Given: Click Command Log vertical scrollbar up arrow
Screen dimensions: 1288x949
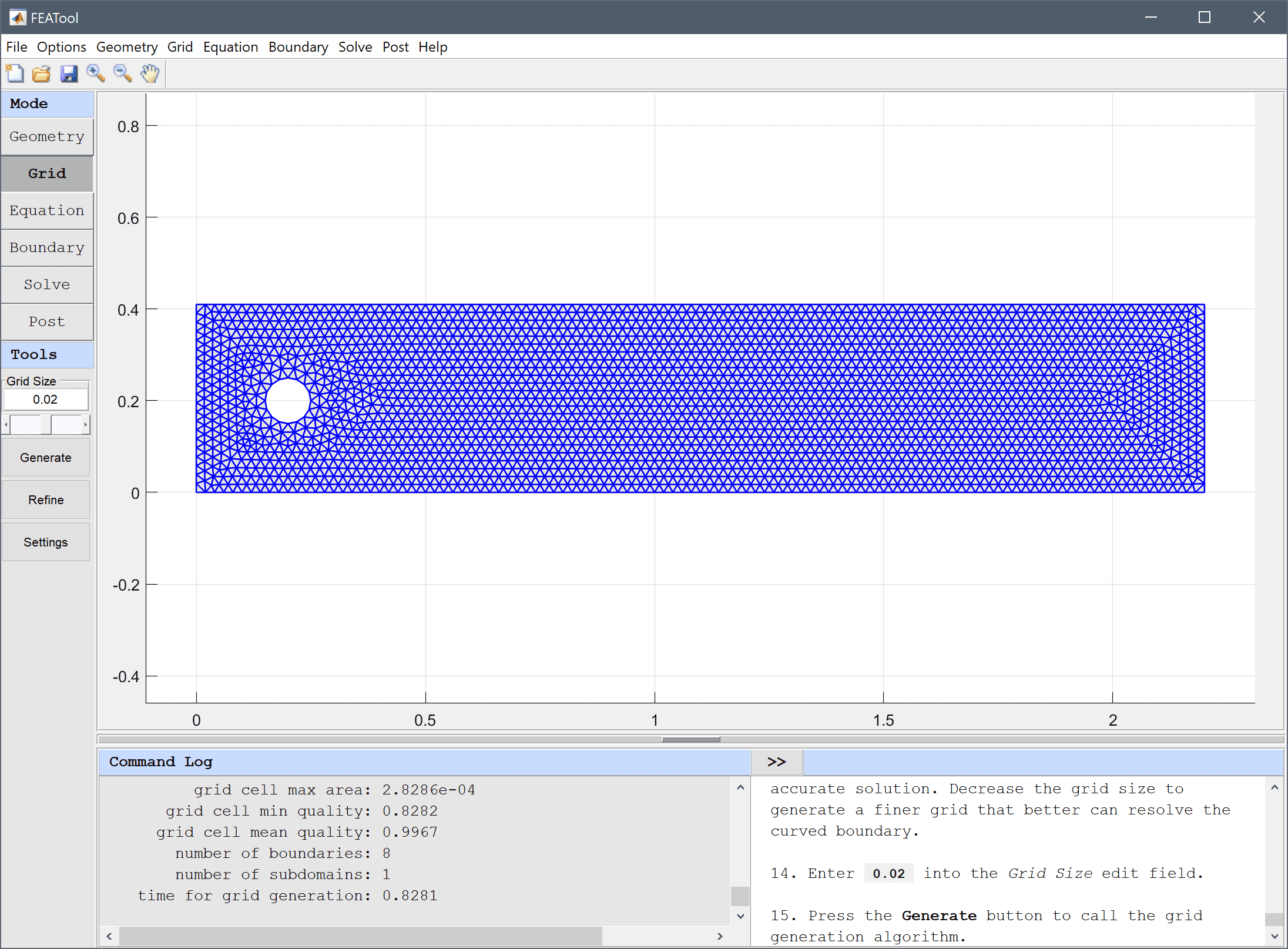Looking at the screenshot, I should click(x=740, y=787).
